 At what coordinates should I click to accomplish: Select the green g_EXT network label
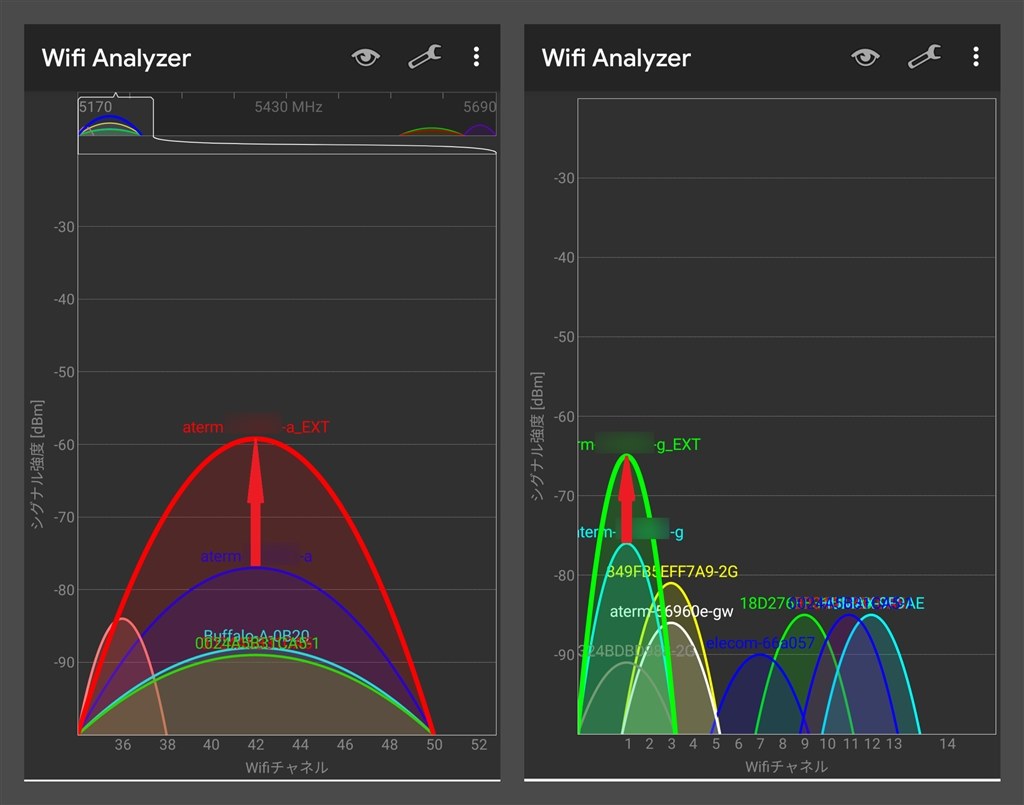point(639,445)
